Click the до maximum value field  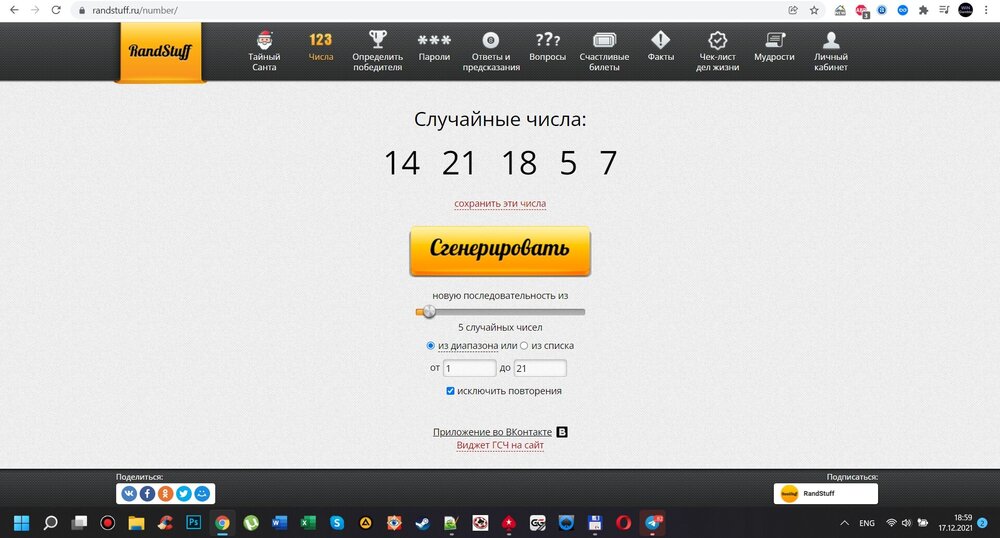click(x=540, y=368)
